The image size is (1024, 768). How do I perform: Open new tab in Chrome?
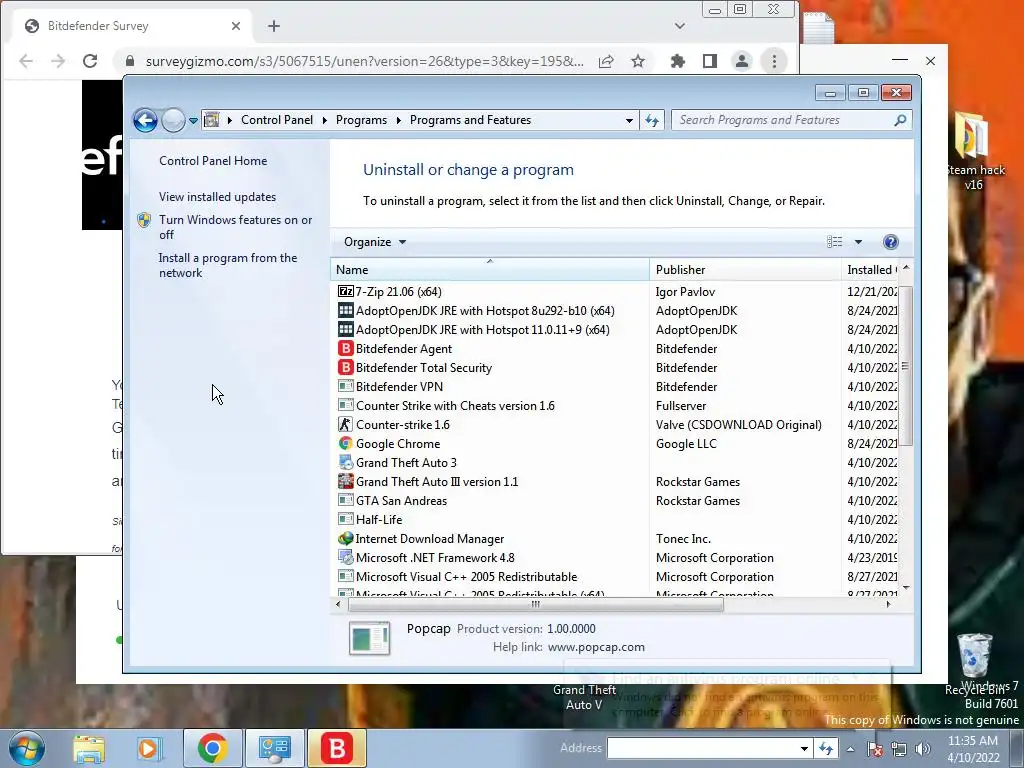coord(274,26)
